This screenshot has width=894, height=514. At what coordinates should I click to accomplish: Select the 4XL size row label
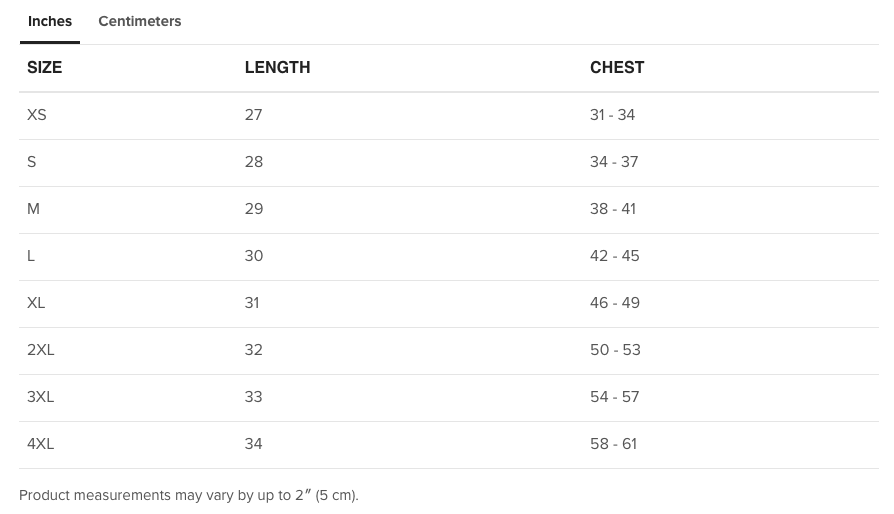(40, 444)
